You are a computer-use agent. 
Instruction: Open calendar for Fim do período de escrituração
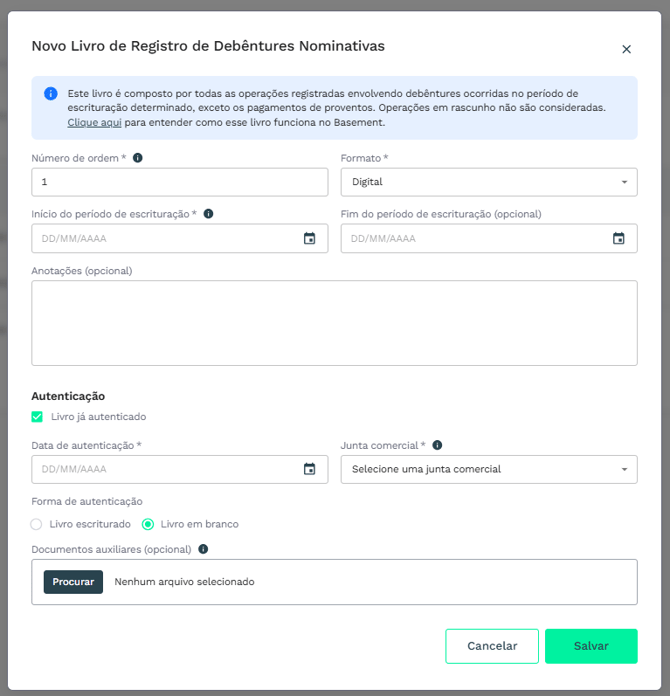[x=618, y=238]
